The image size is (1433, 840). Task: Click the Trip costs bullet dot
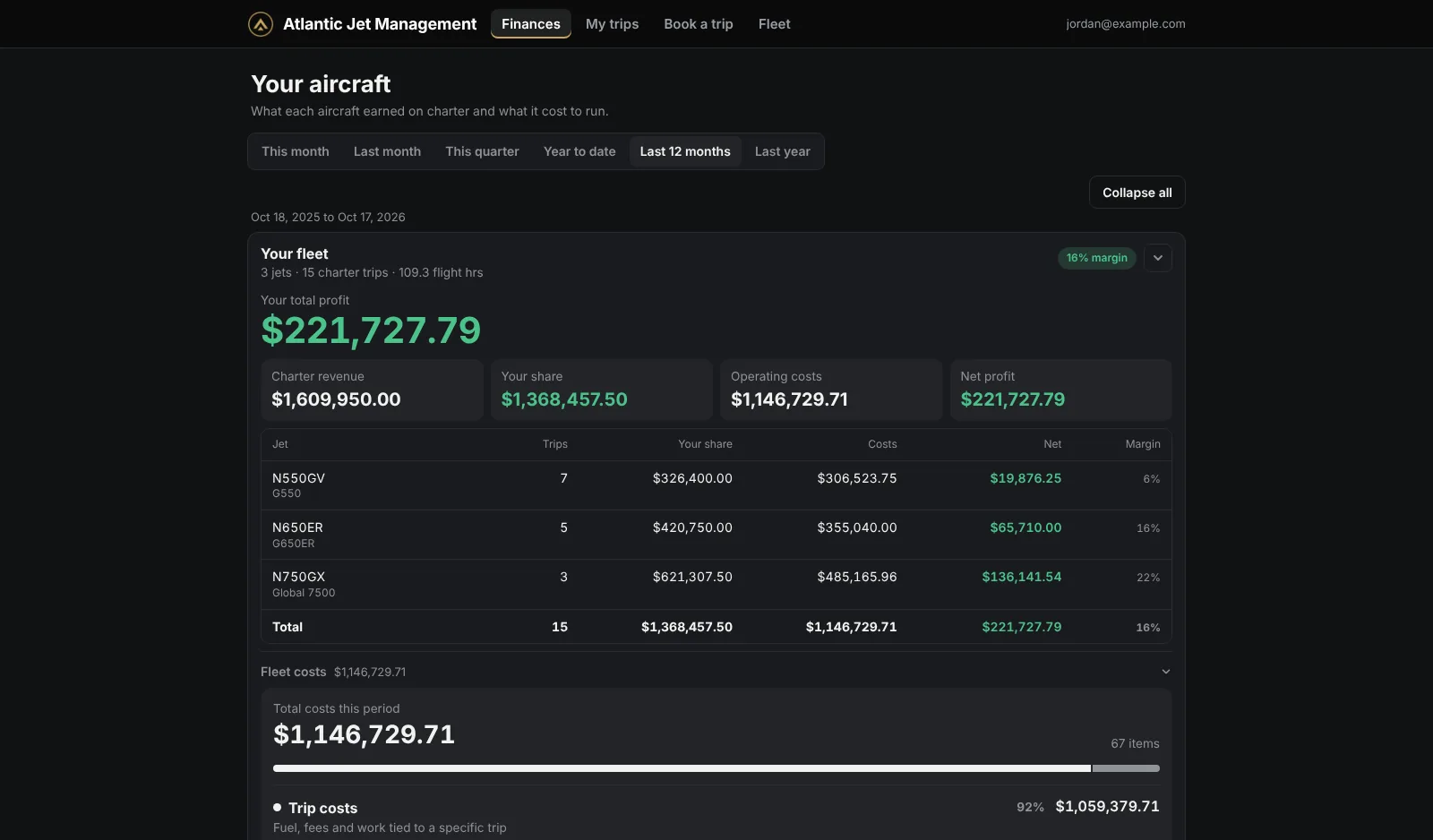click(278, 808)
